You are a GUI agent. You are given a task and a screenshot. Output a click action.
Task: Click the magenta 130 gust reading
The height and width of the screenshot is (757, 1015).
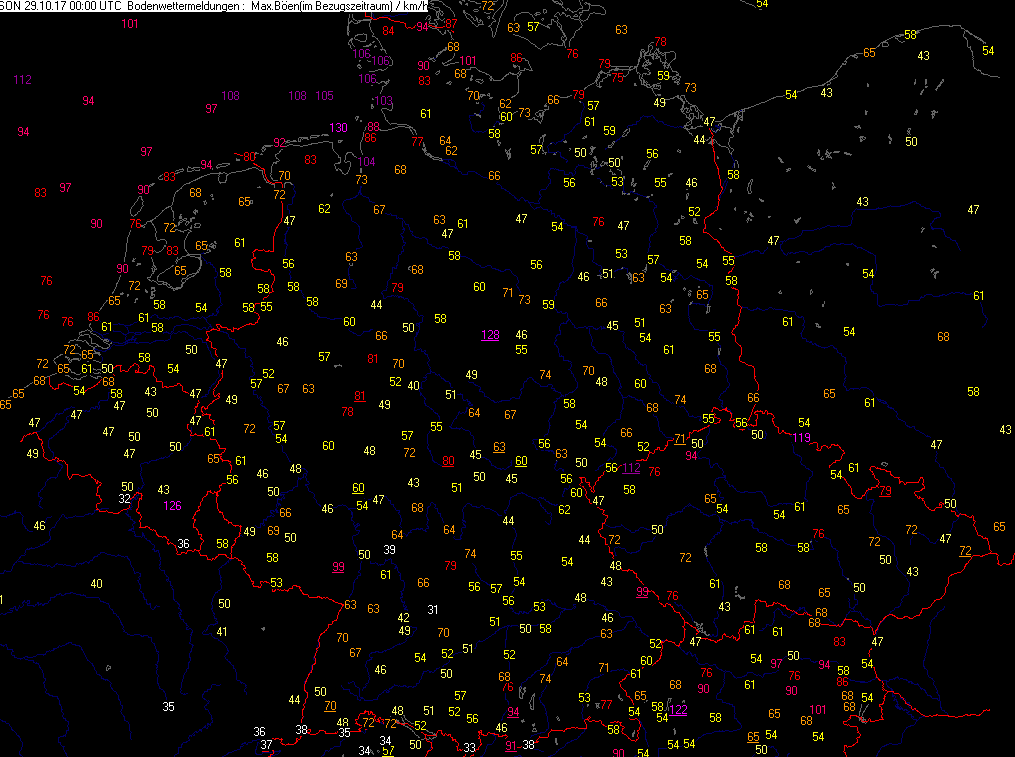[338, 128]
